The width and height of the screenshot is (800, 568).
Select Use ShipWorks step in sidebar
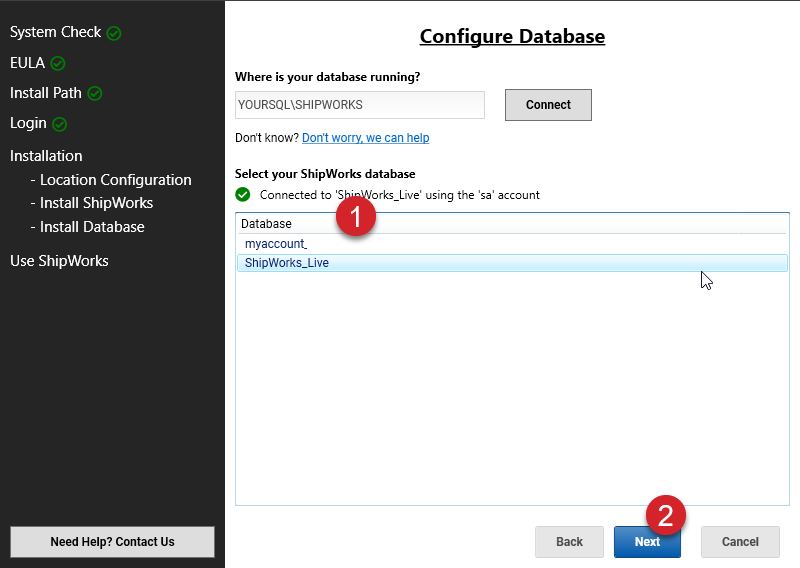click(59, 261)
